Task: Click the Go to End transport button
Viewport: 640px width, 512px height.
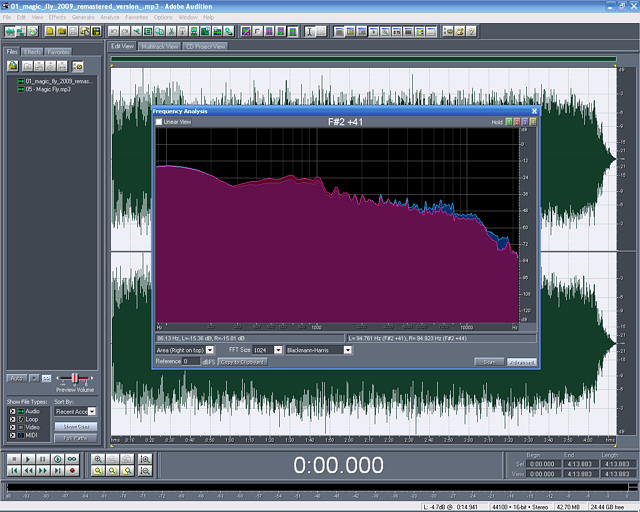Action: click(x=58, y=471)
